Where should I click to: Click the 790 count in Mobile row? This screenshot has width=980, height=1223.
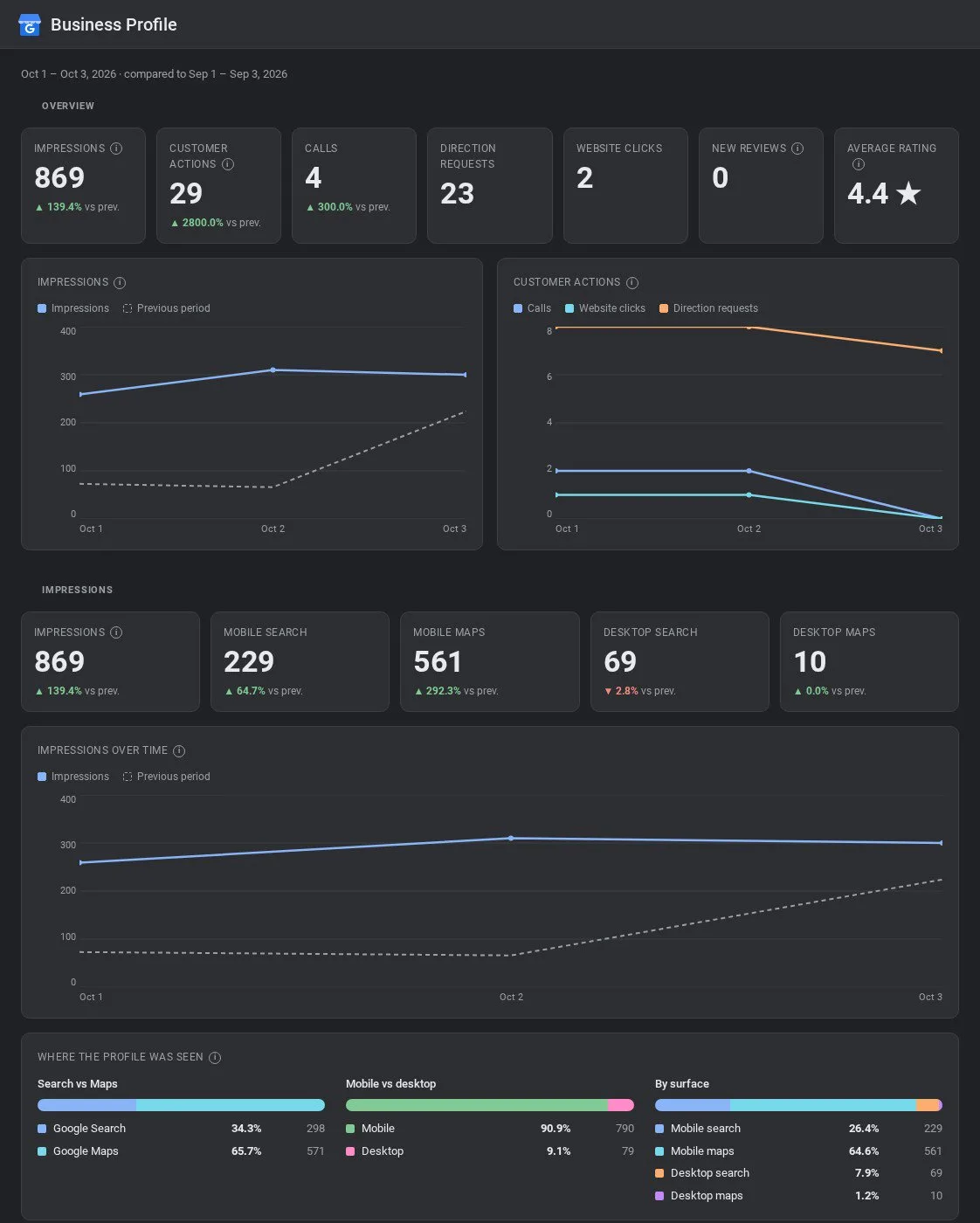(625, 1129)
